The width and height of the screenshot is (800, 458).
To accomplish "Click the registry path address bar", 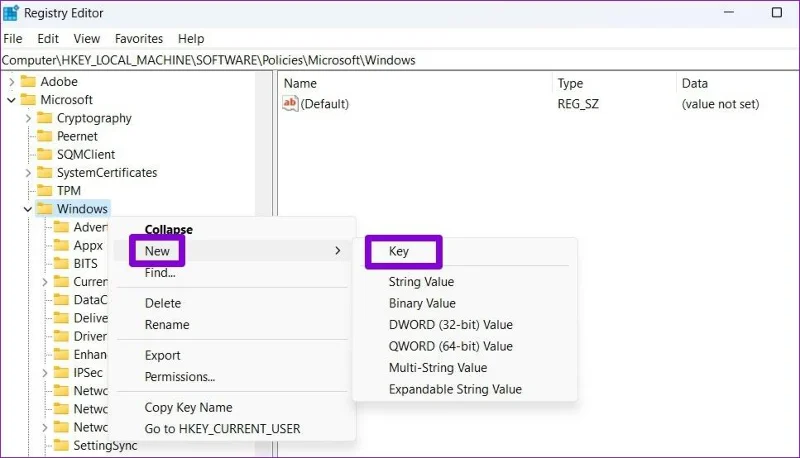I will tap(400, 60).
